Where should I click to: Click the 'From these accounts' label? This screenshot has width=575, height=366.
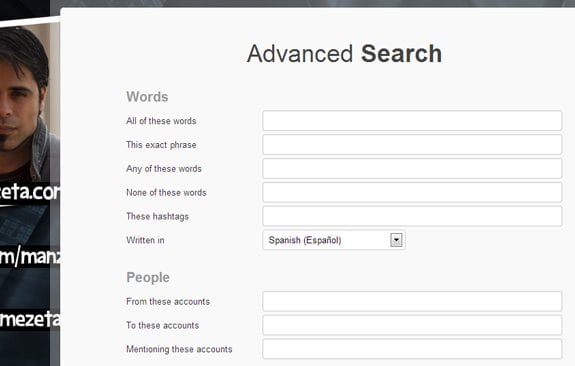tap(168, 301)
